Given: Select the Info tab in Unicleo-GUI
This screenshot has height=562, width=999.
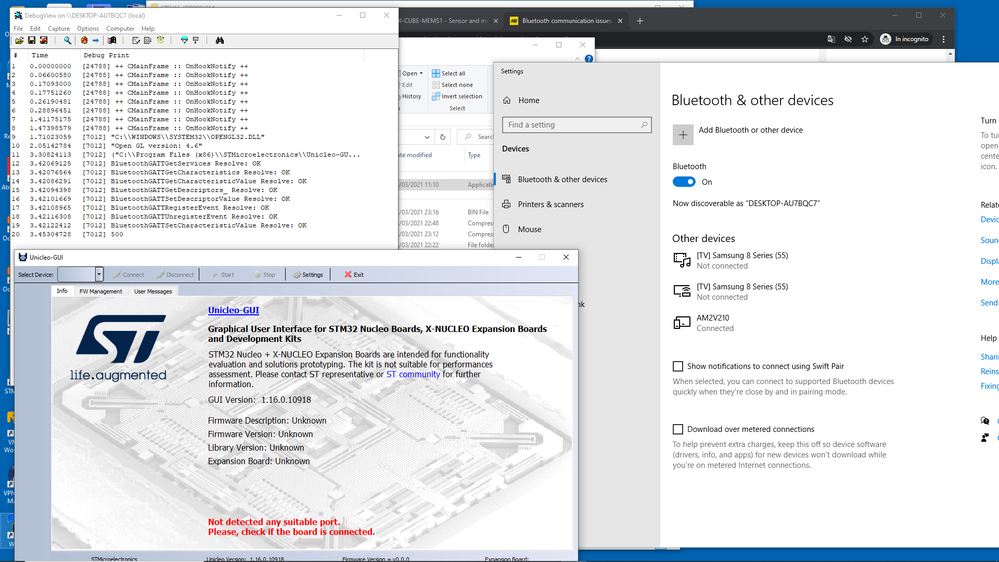Looking at the screenshot, I should coord(62,291).
